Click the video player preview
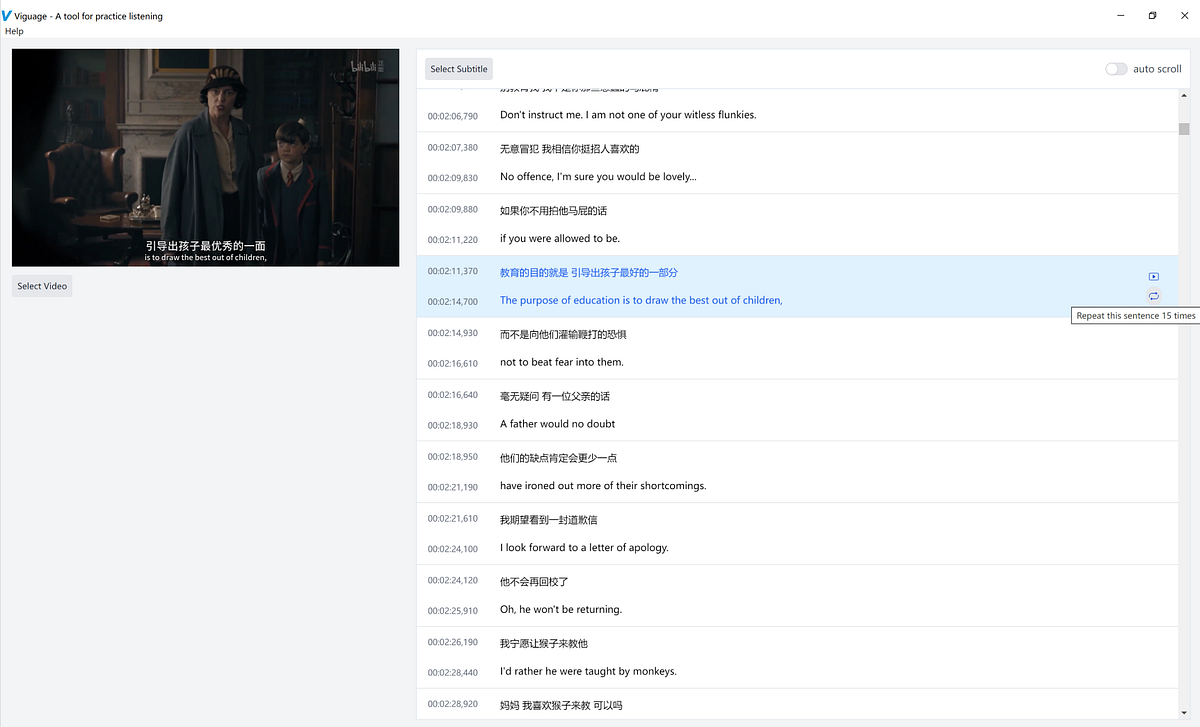This screenshot has height=727, width=1200. tap(204, 156)
